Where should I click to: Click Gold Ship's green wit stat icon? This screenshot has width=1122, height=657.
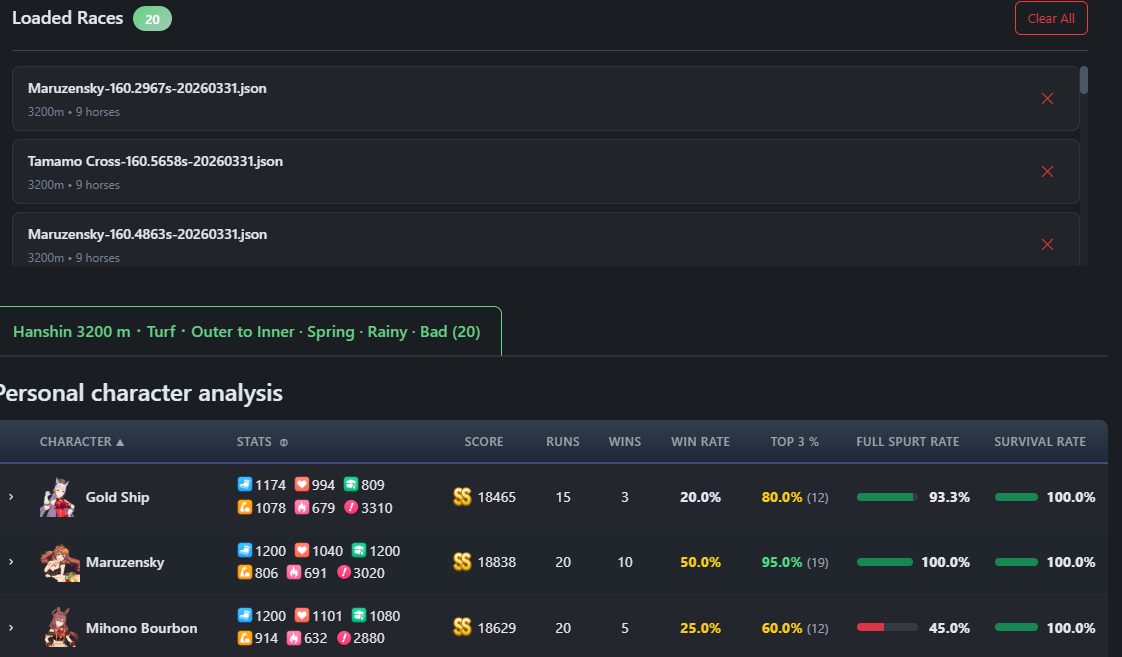pyautogui.click(x=351, y=485)
